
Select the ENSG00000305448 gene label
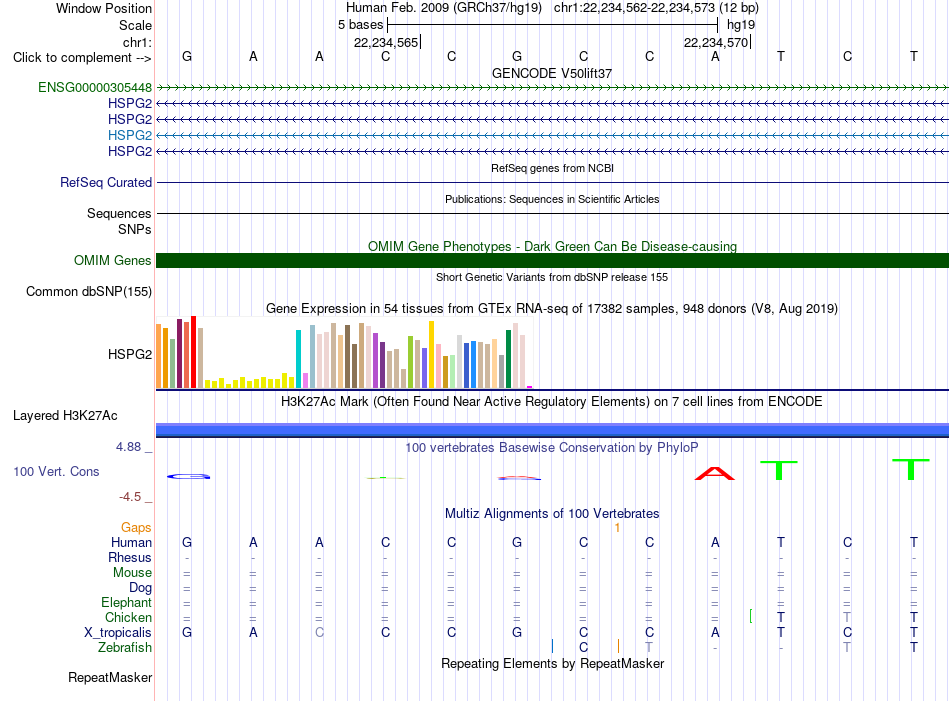click(x=95, y=87)
